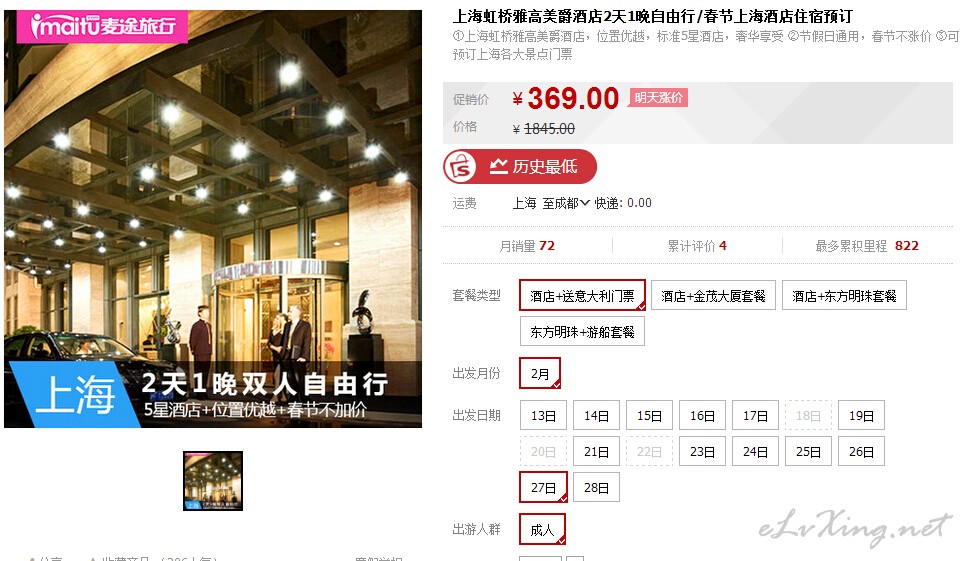963x561 pixels.
Task: Select the 27日 departure date
Action: coord(544,487)
